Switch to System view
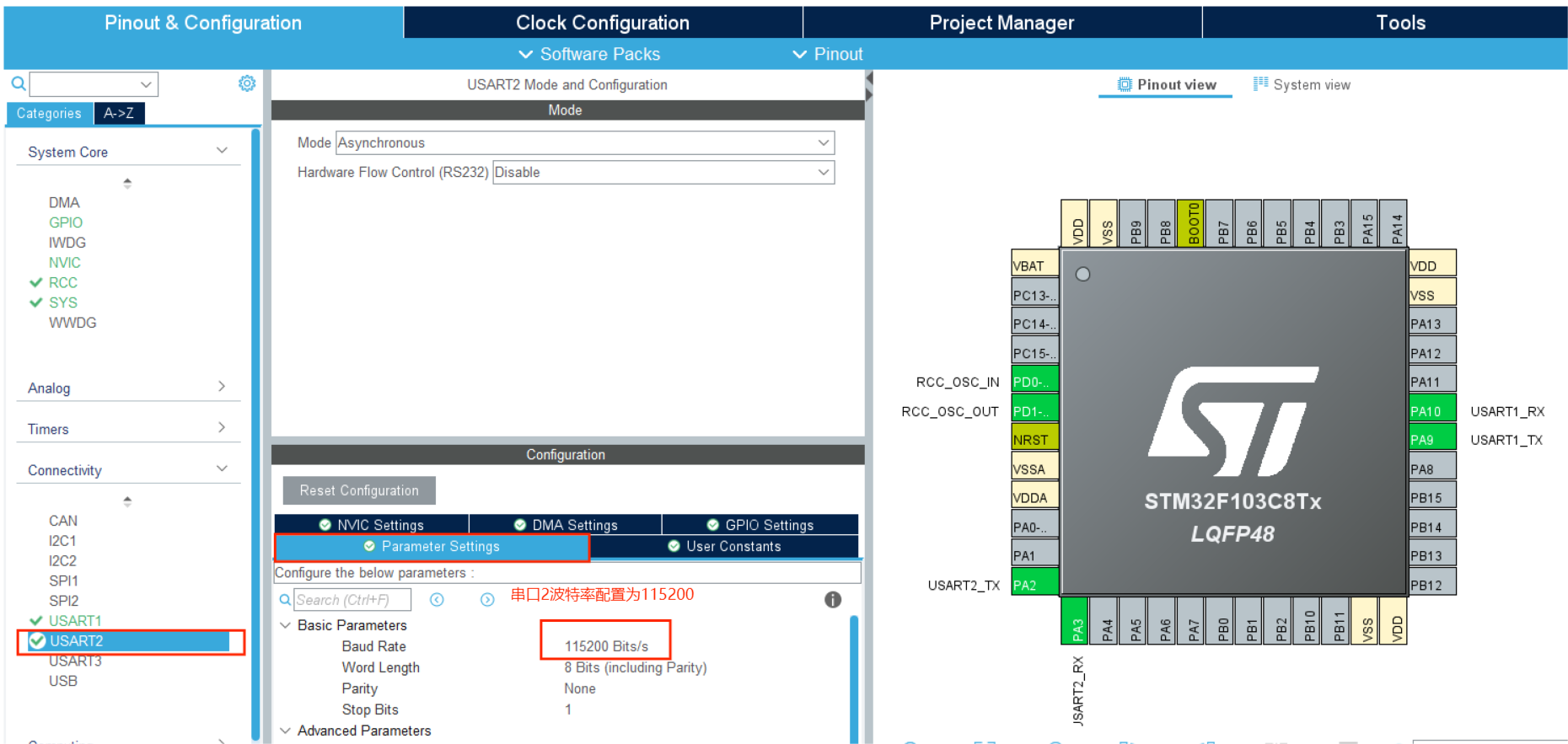The image size is (1568, 744). click(x=1302, y=84)
